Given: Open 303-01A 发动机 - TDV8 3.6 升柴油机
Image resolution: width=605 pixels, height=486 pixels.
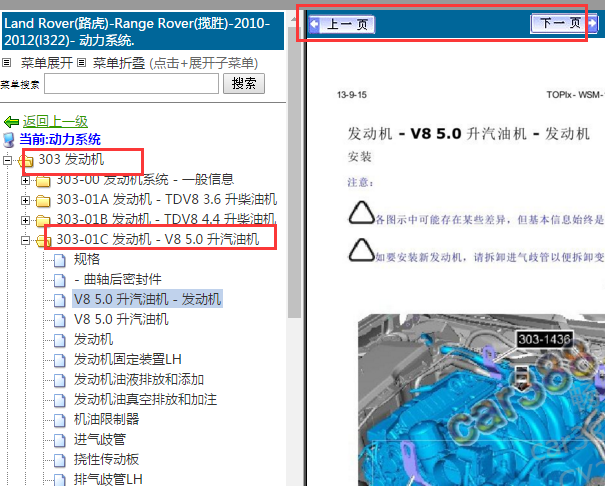Looking at the screenshot, I should pos(167,199).
